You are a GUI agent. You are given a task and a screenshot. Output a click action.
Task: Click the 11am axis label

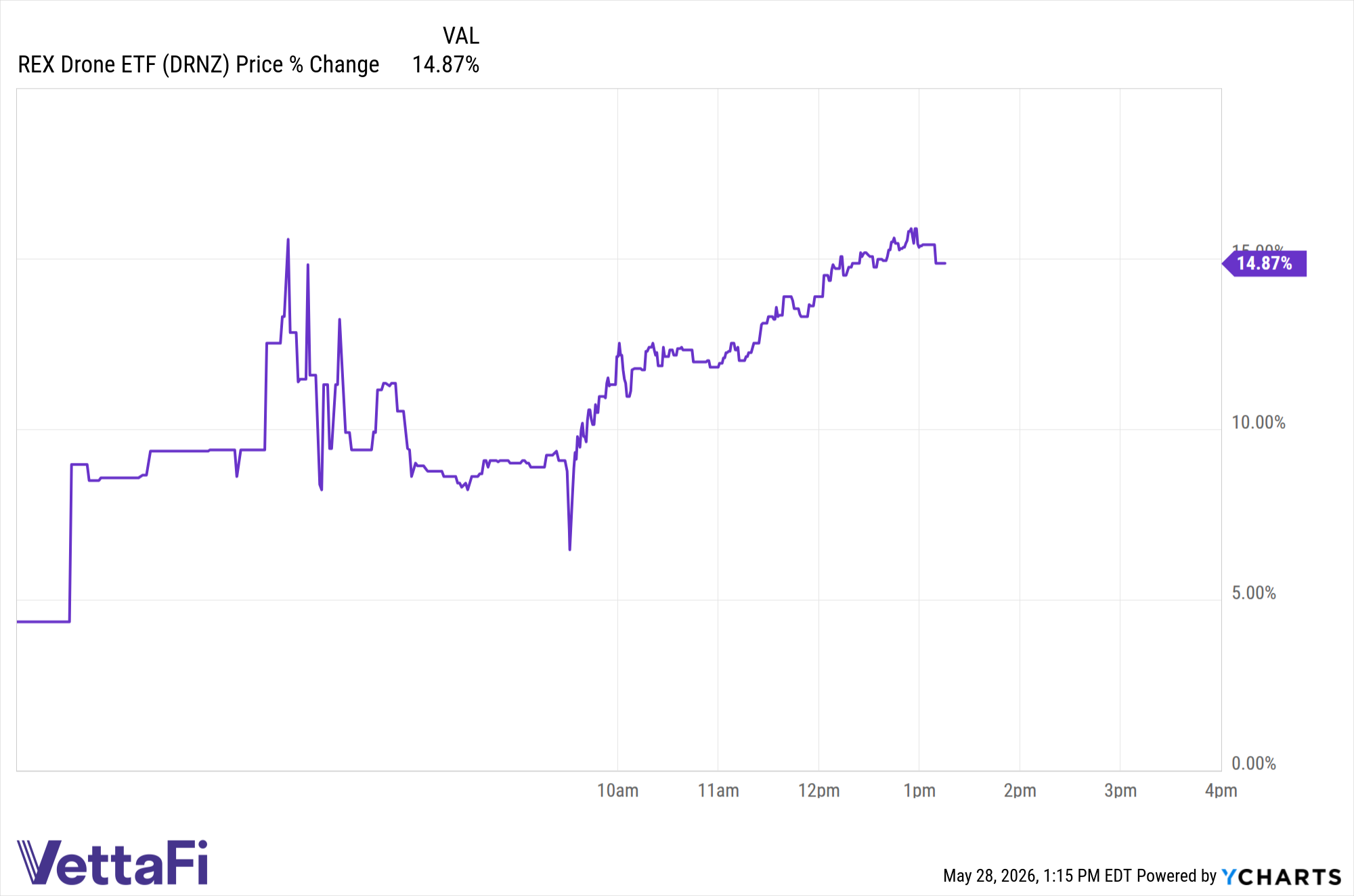tap(718, 790)
